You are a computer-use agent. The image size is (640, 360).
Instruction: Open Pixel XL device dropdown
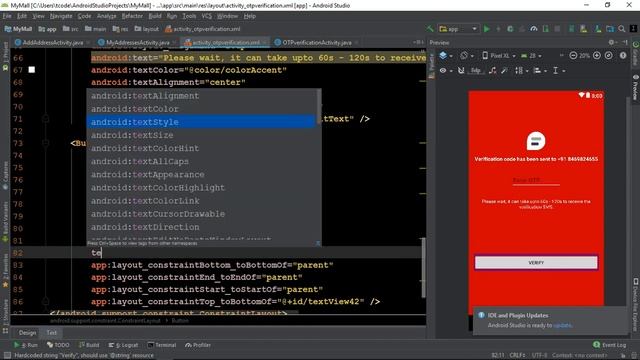499,56
